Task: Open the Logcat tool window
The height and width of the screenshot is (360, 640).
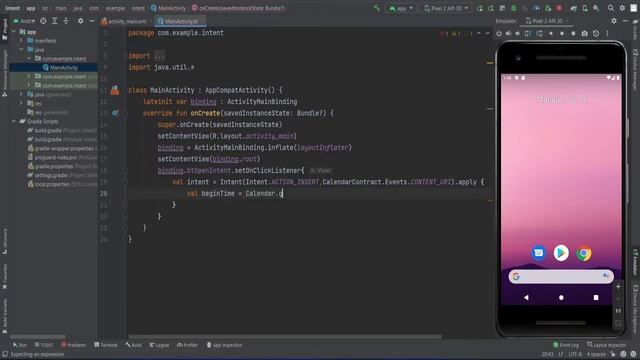Action: click(x=159, y=345)
